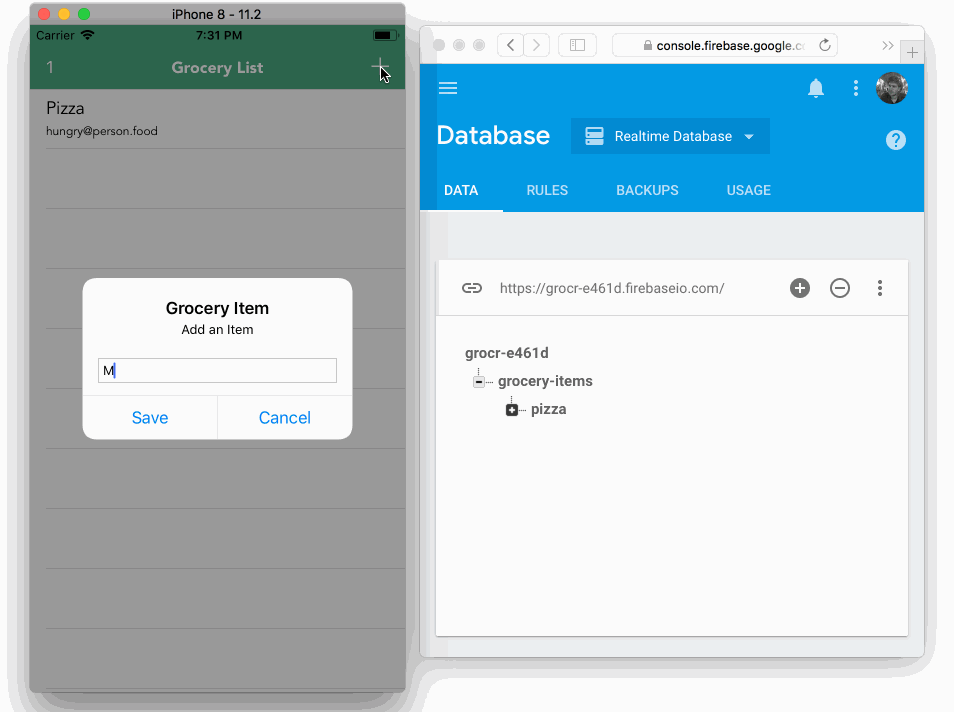Screen dimensions: 954x712
Task: Switch to the DATA tab
Action: 461,190
